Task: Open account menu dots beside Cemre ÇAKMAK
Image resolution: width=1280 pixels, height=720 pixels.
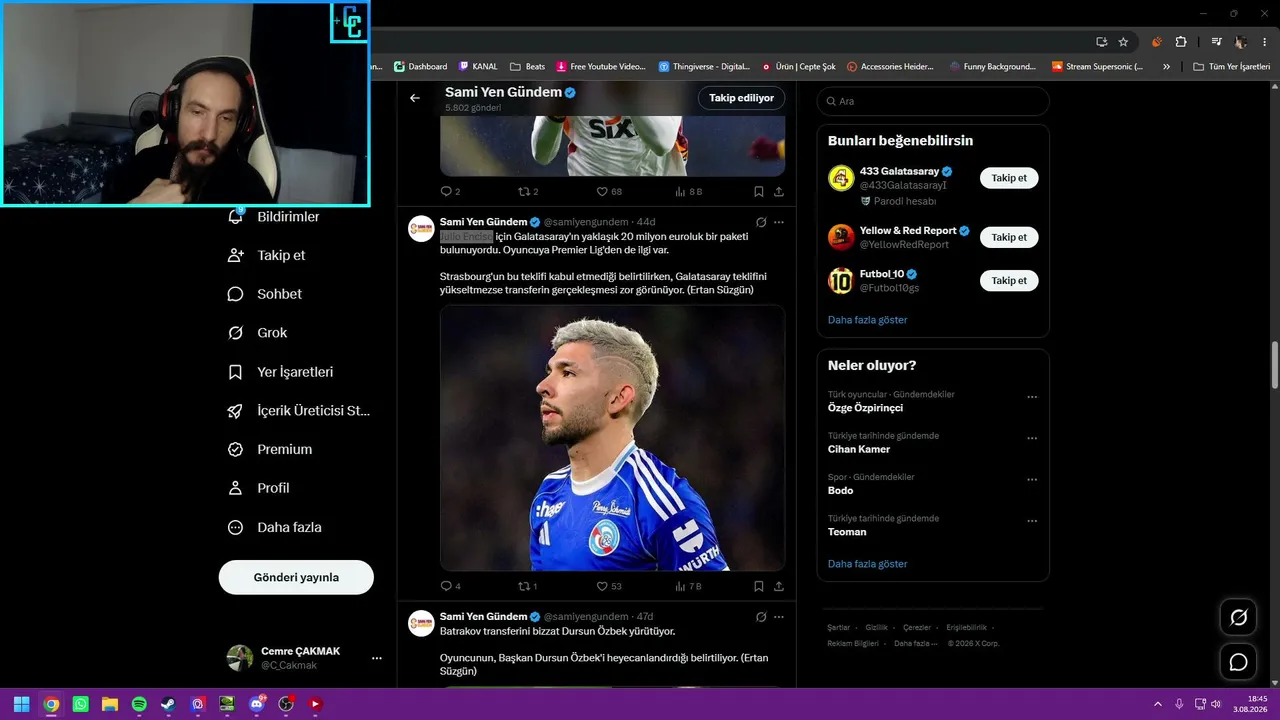Action: coord(377,658)
